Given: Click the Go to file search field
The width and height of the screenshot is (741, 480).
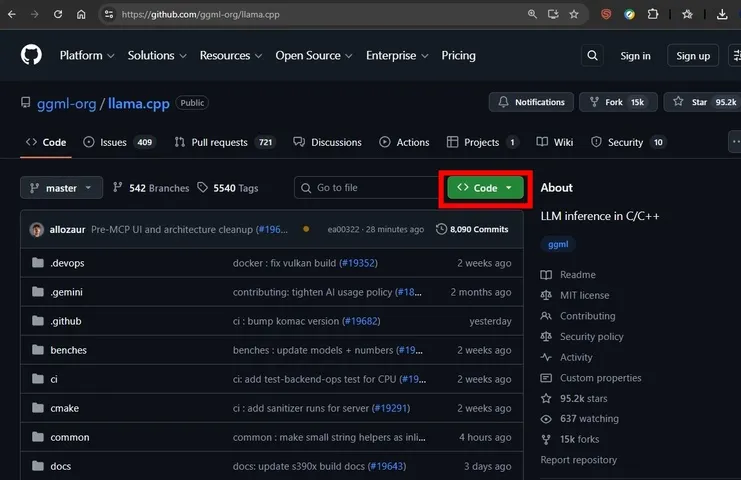Looking at the screenshot, I should 366,188.
